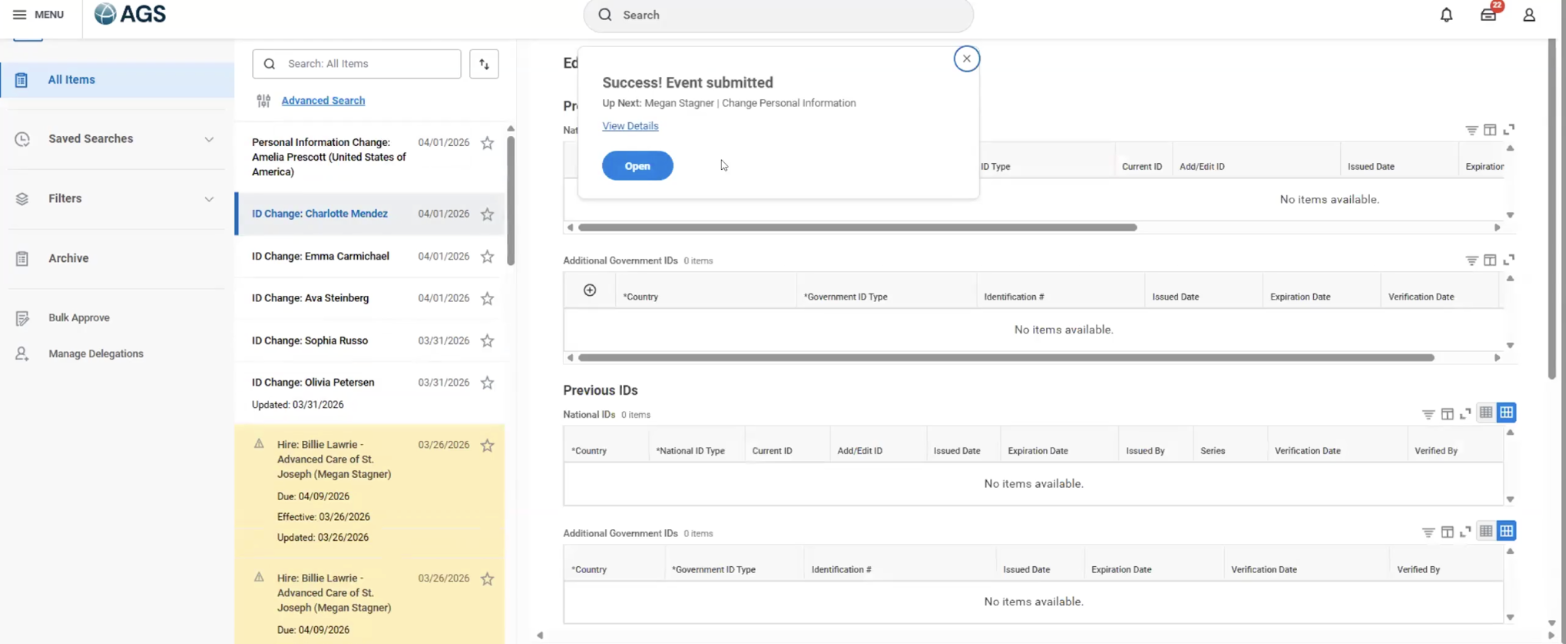1566x644 pixels.
Task: Star the ID Change: Charlotte Mendez item
Action: [x=487, y=214]
